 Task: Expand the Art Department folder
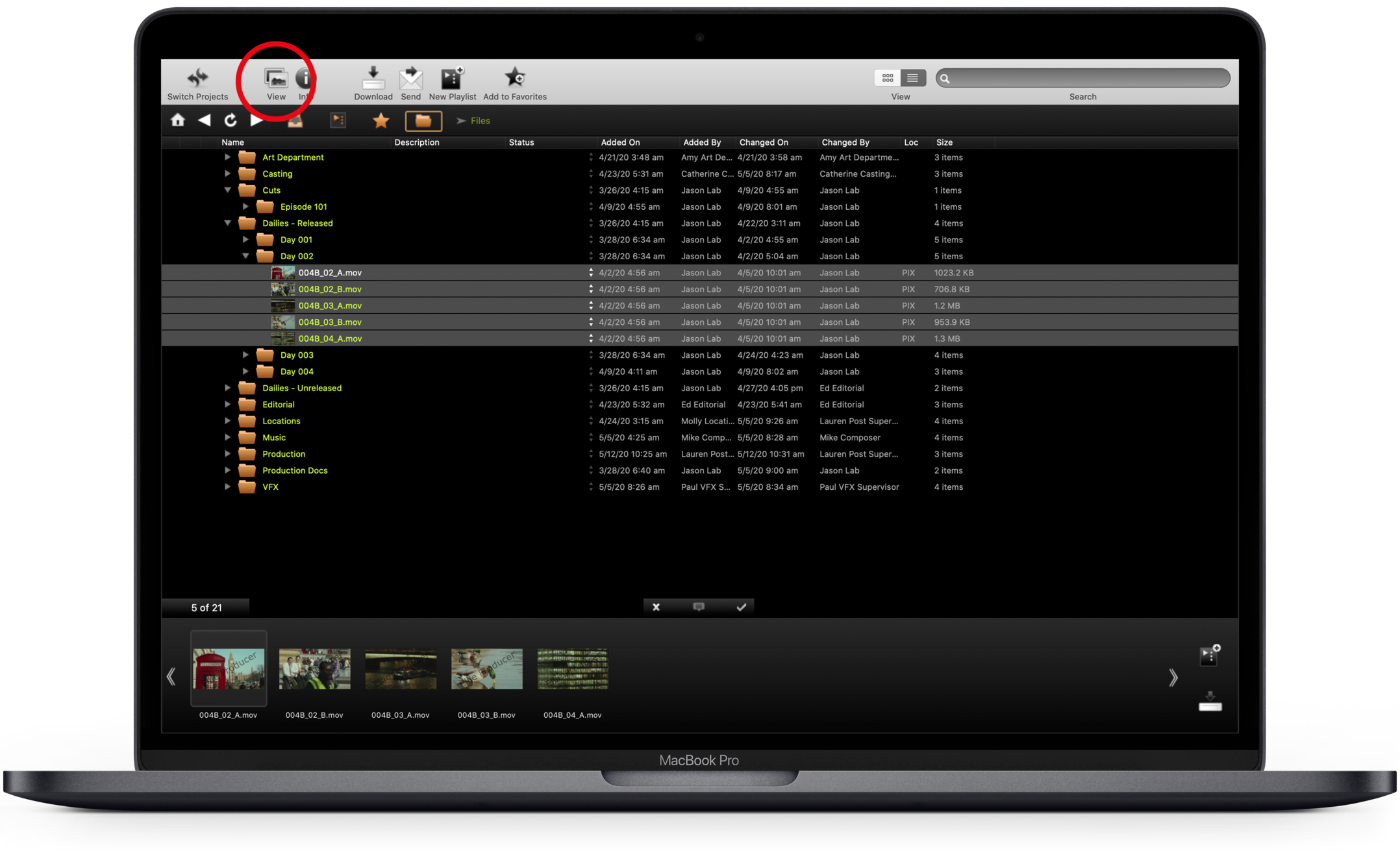(x=227, y=157)
